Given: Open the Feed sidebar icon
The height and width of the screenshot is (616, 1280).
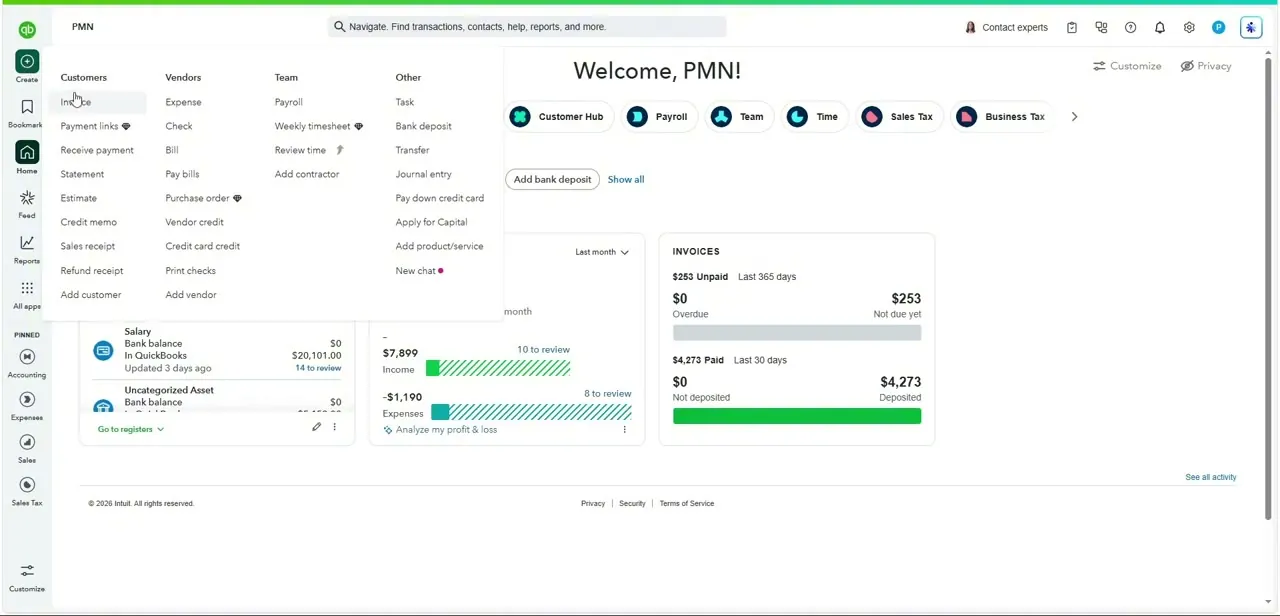Looking at the screenshot, I should pyautogui.click(x=27, y=198).
